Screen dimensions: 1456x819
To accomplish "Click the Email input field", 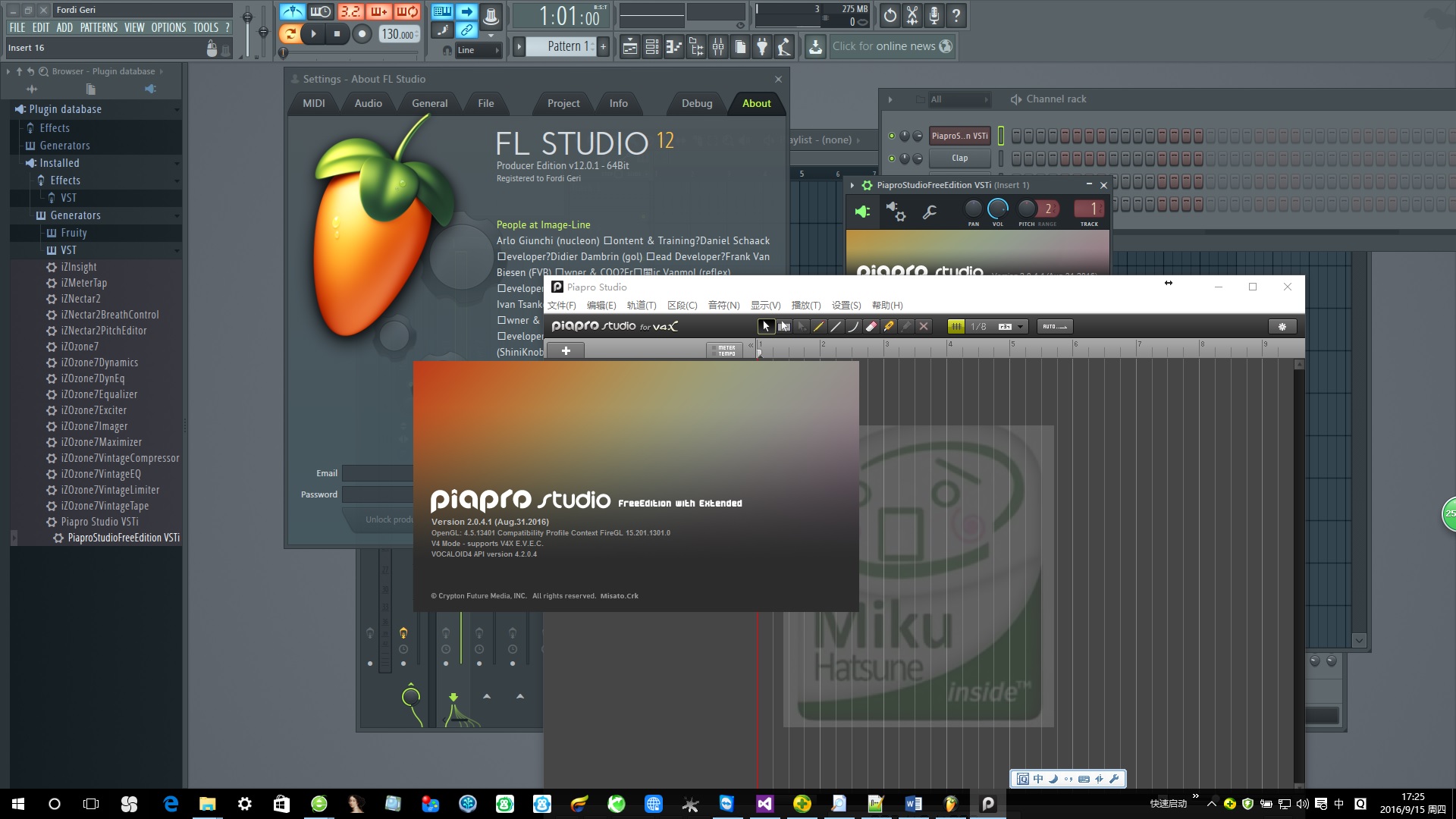I will (377, 473).
